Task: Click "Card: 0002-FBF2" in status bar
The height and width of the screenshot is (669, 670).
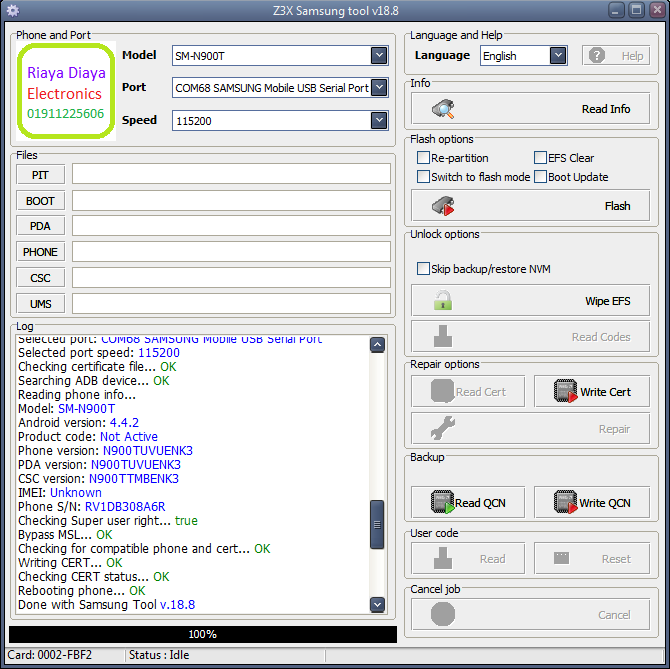Action: 50,655
